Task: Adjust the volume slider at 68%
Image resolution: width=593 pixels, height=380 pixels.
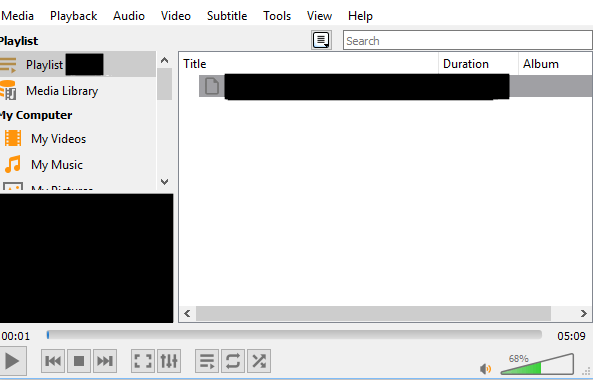Action: tap(537, 364)
